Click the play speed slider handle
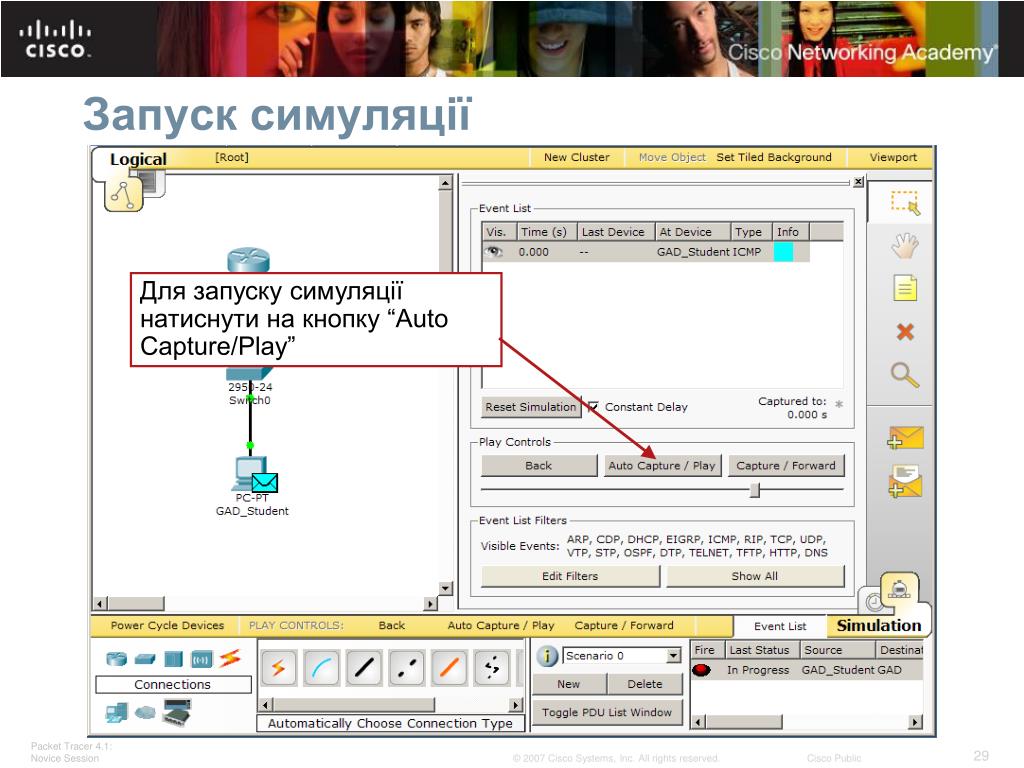Image resolution: width=1024 pixels, height=768 pixels. [x=755, y=490]
